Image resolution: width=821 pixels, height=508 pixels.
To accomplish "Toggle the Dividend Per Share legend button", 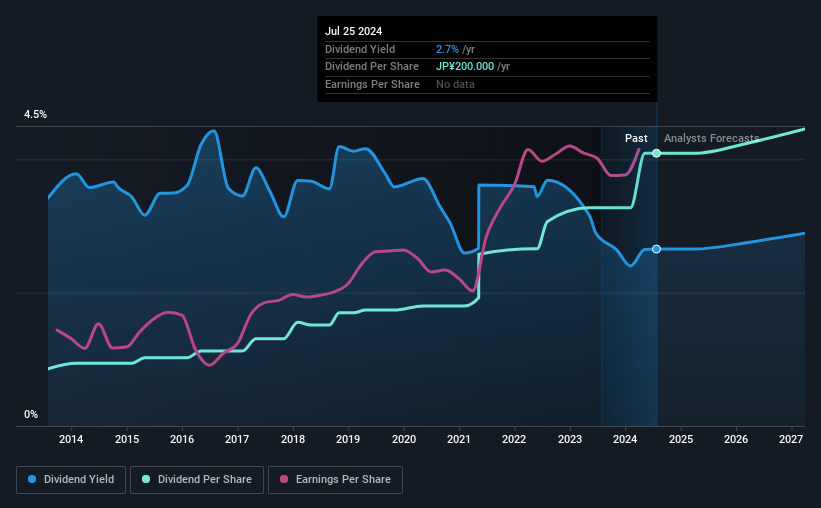I will pos(197,480).
